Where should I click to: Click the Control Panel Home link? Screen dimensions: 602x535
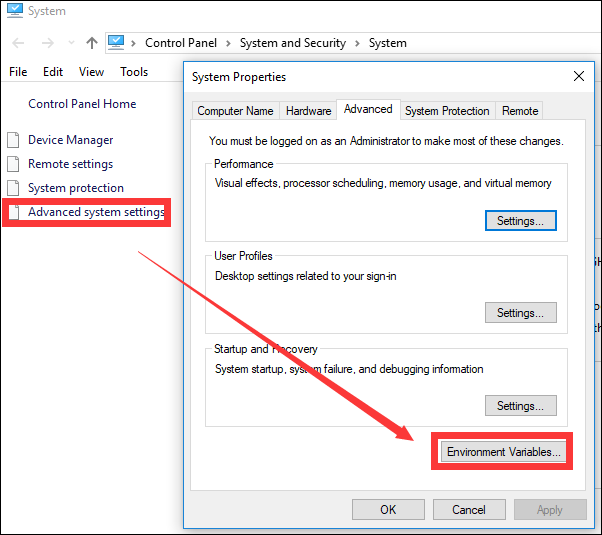point(82,104)
